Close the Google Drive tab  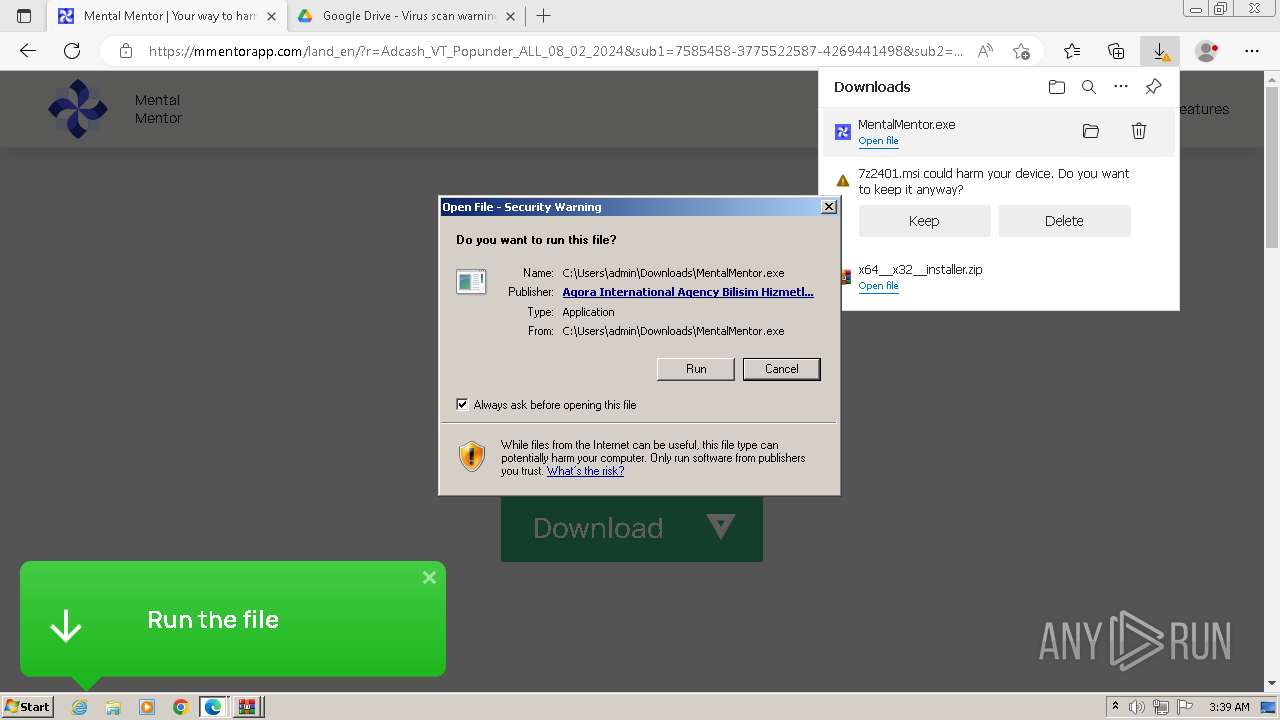click(511, 16)
